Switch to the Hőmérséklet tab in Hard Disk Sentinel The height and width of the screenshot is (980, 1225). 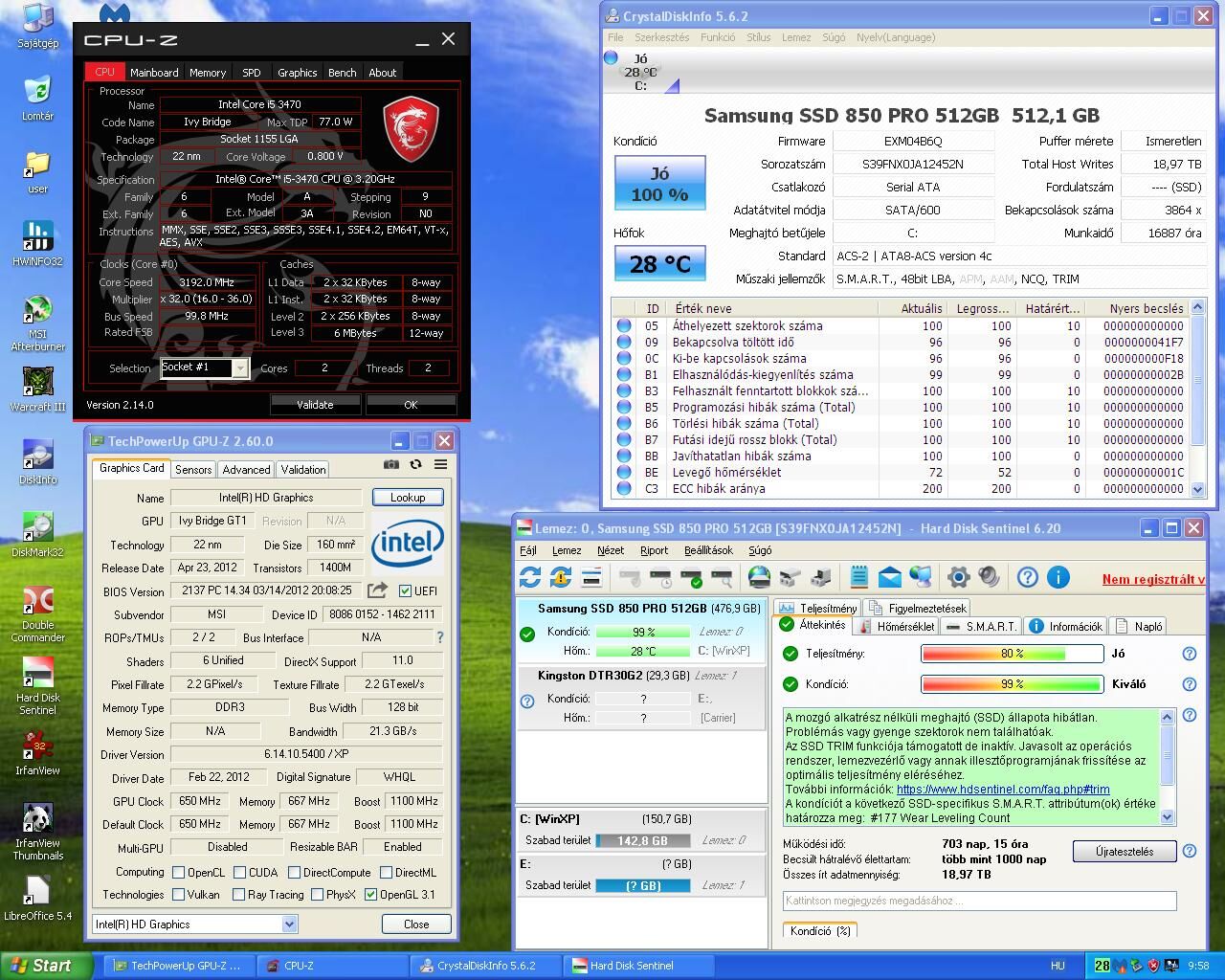[x=895, y=626]
